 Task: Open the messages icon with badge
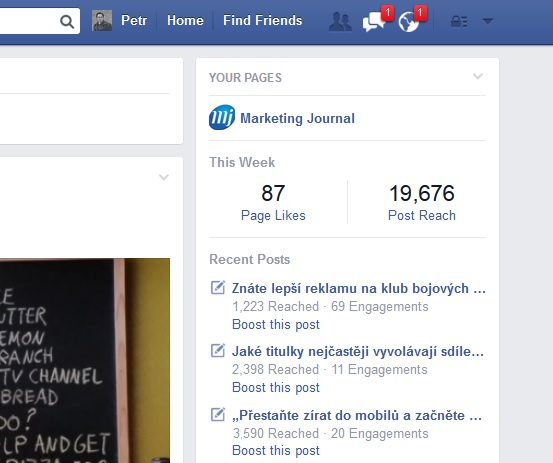pyautogui.click(x=374, y=22)
